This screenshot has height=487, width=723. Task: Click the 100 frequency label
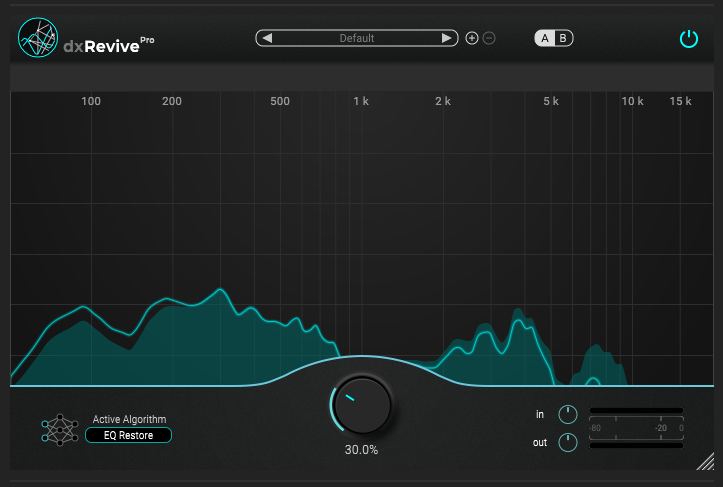point(91,101)
